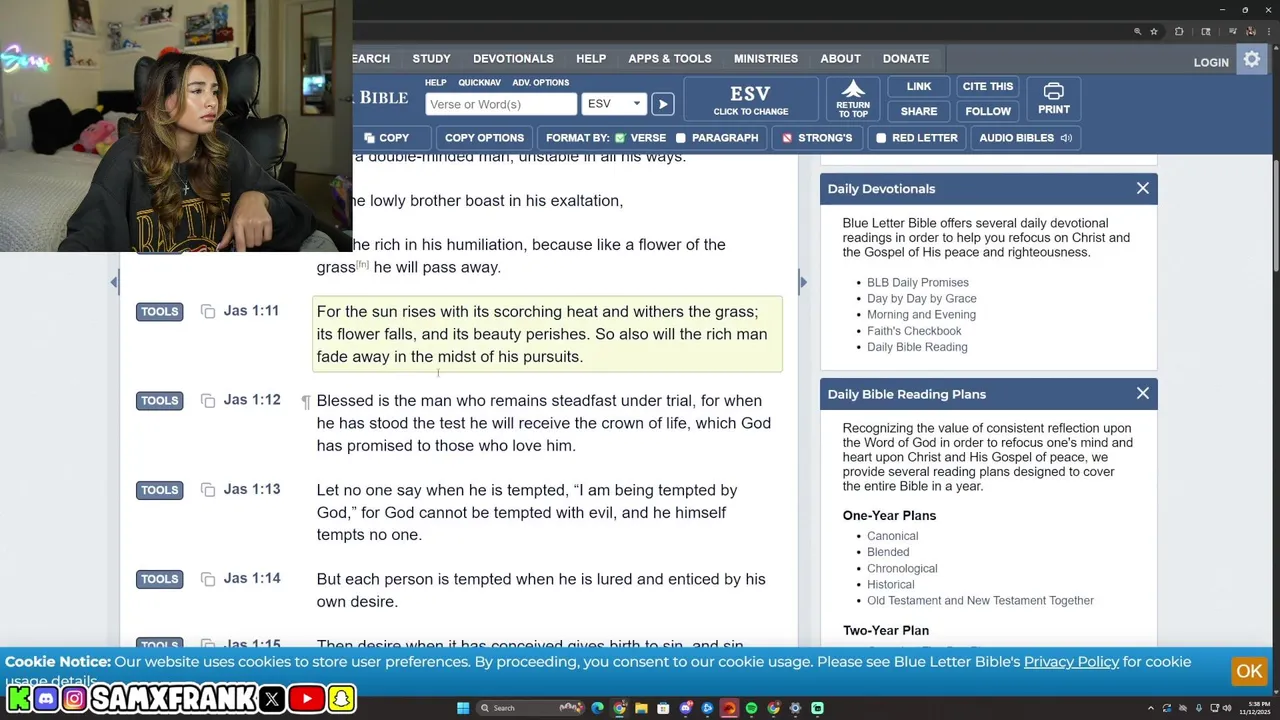Open the Windows Start menu

coord(463,708)
